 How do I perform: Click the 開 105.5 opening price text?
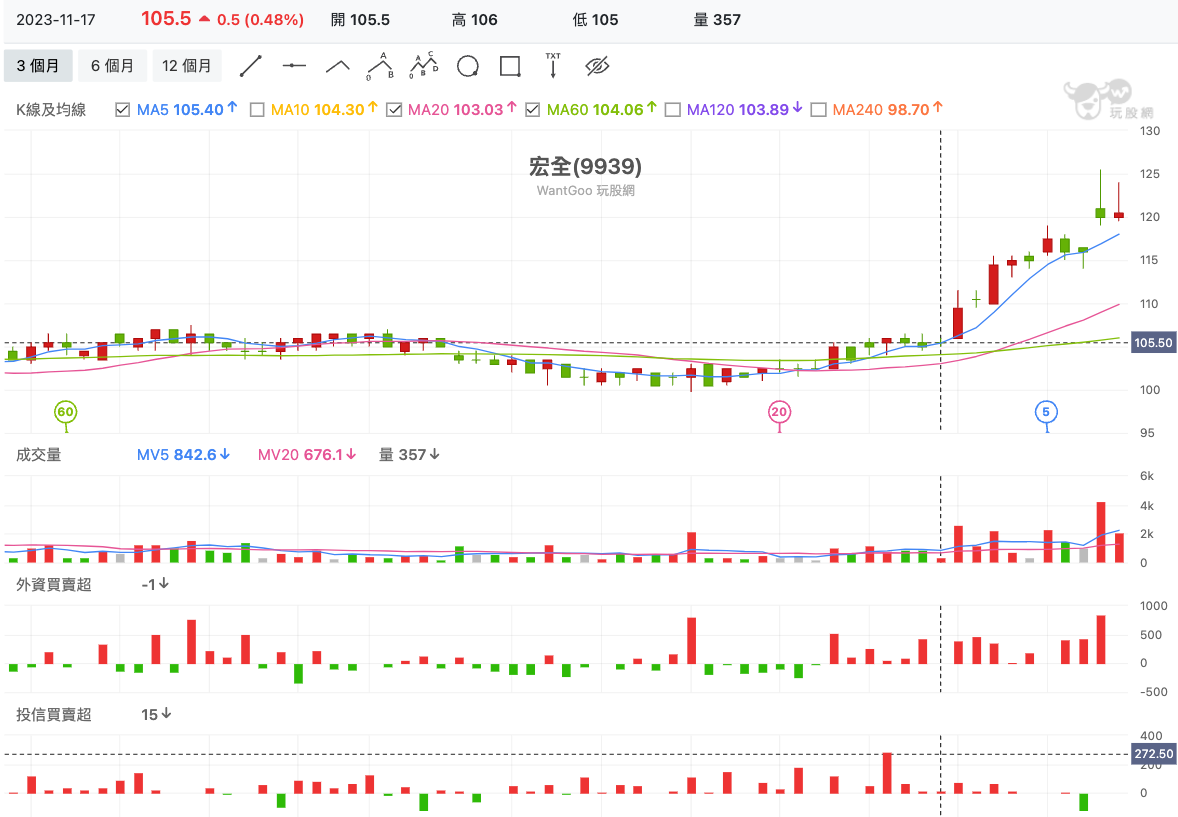[x=361, y=20]
